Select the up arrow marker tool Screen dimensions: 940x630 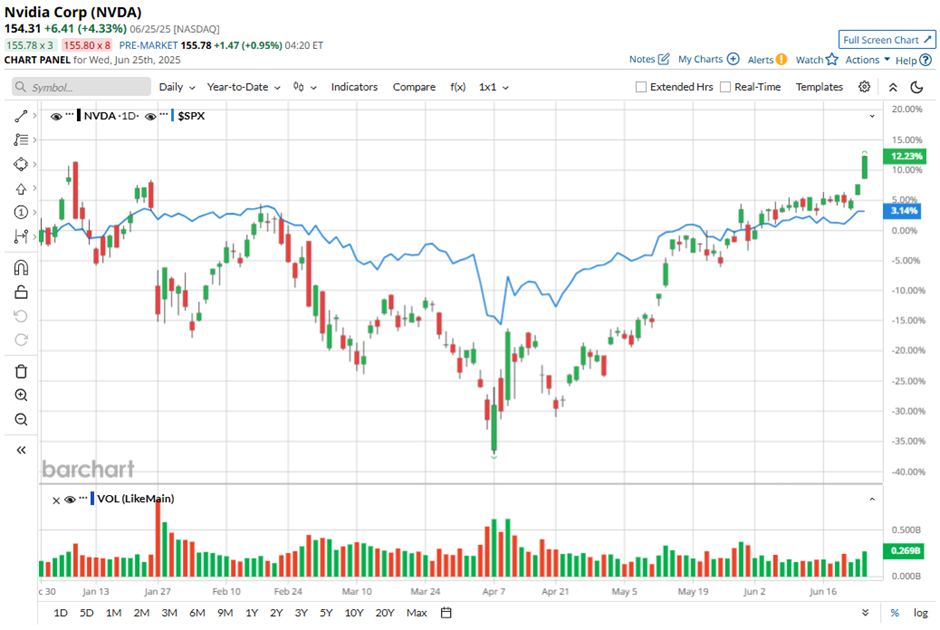coord(21,189)
